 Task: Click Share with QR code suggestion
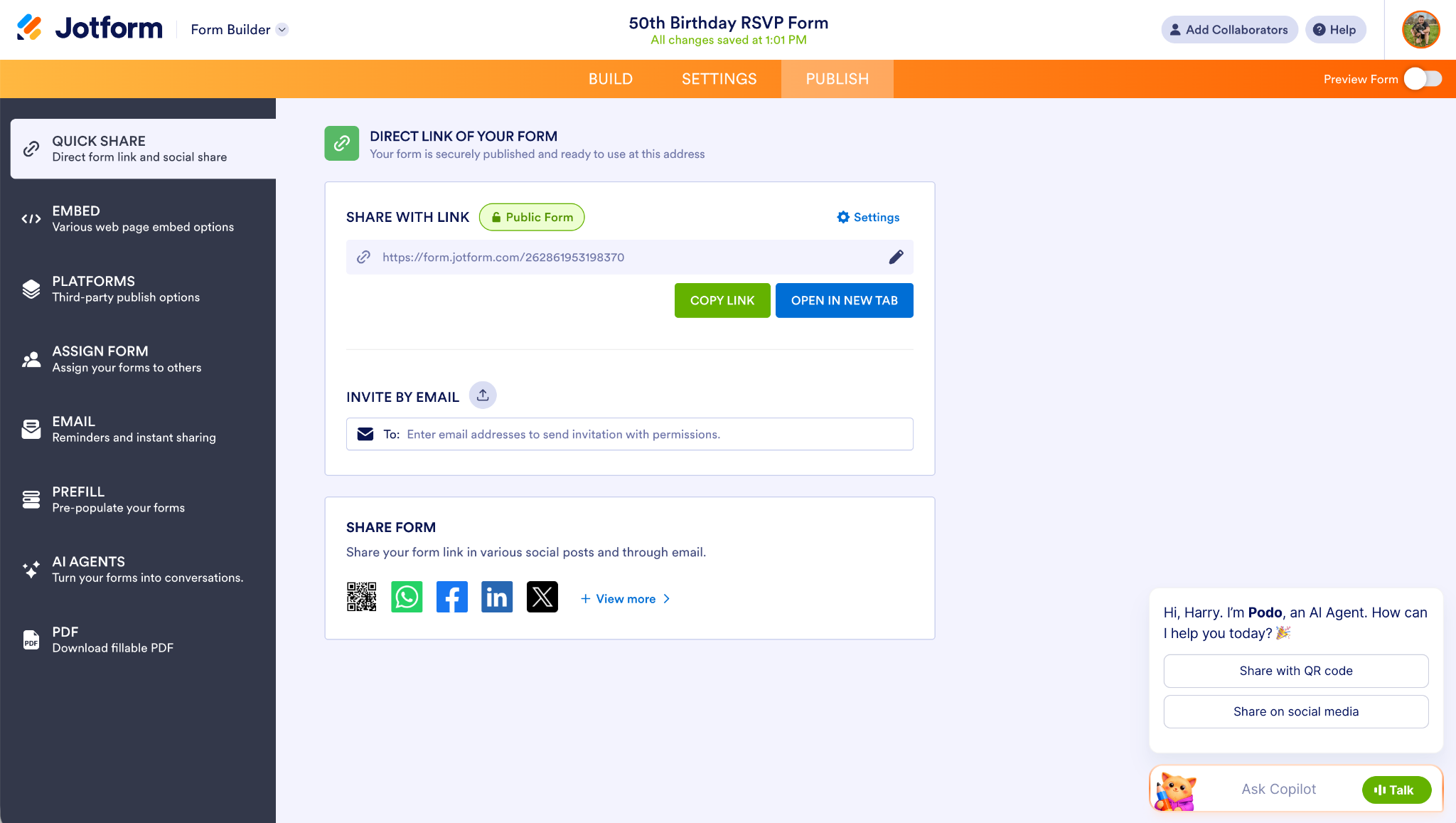(x=1296, y=671)
